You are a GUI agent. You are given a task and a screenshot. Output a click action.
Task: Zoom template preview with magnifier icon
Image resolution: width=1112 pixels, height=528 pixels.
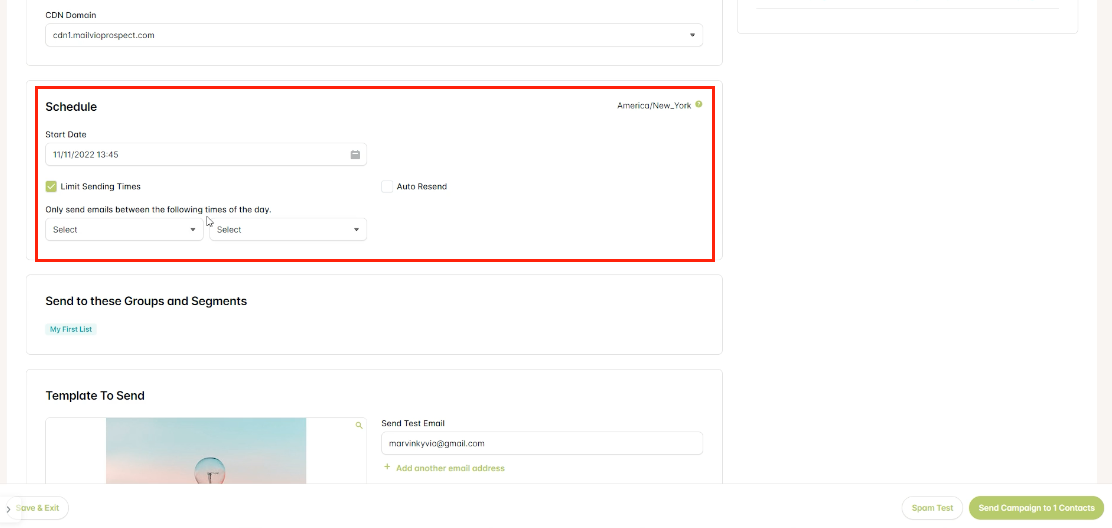(x=359, y=425)
